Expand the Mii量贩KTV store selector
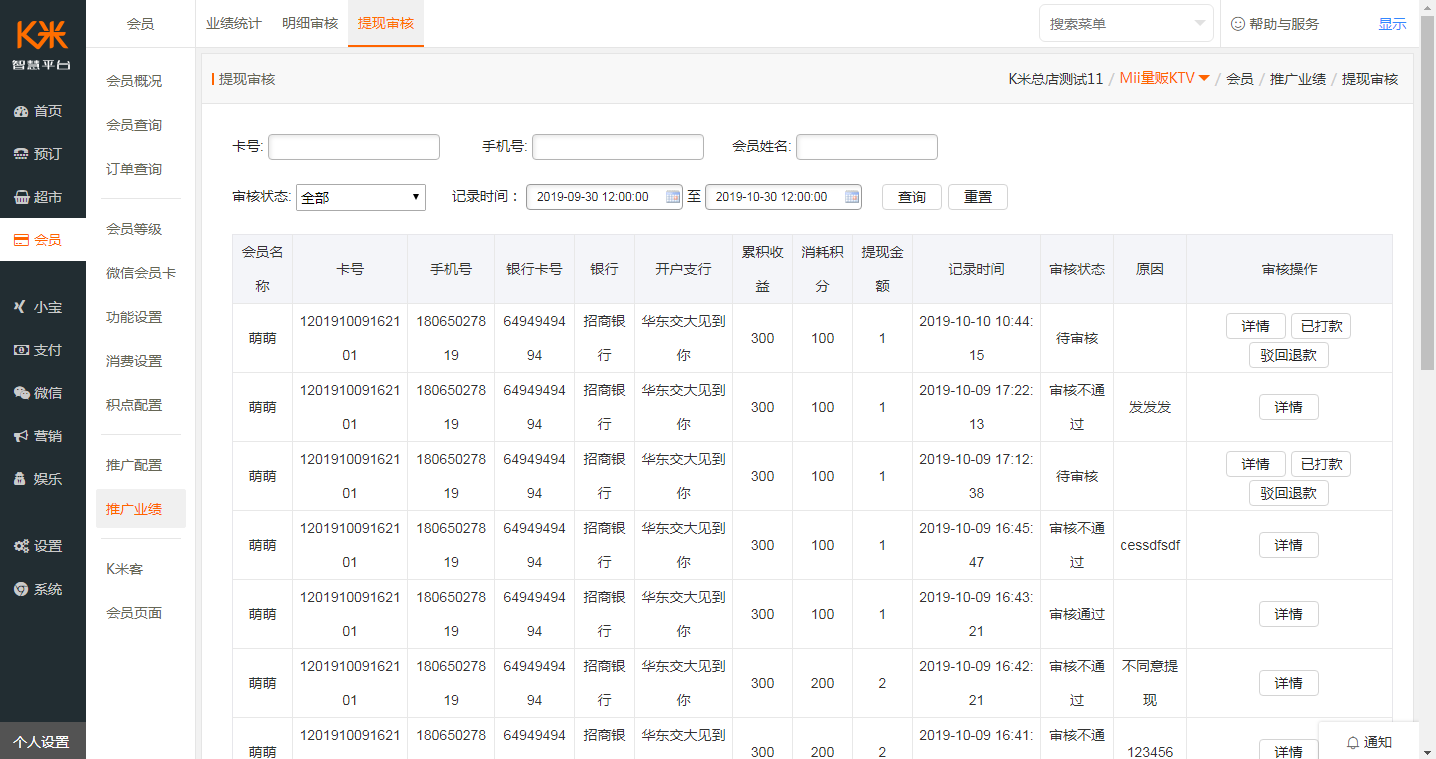The height and width of the screenshot is (759, 1436). tap(1165, 78)
